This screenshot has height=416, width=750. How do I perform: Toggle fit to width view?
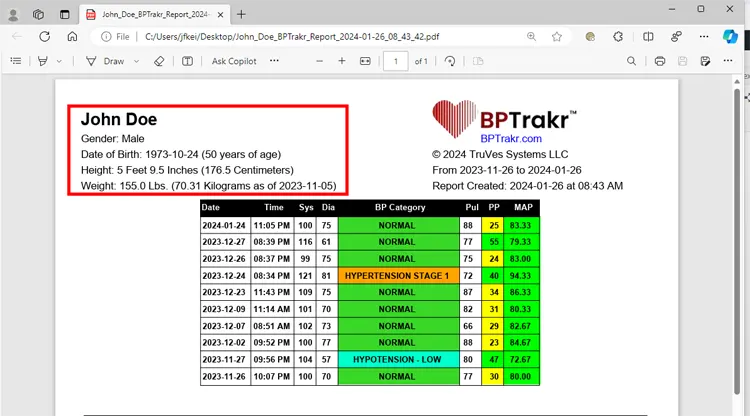(365, 61)
